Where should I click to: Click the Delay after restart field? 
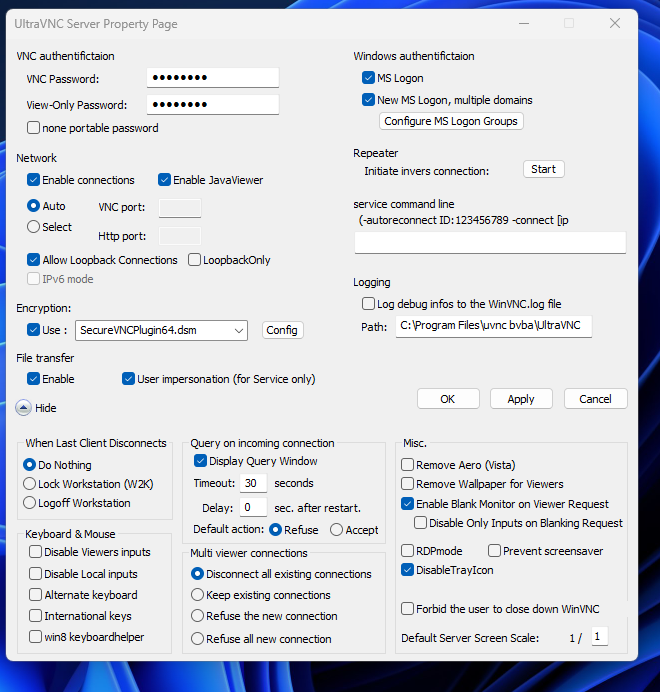(253, 508)
